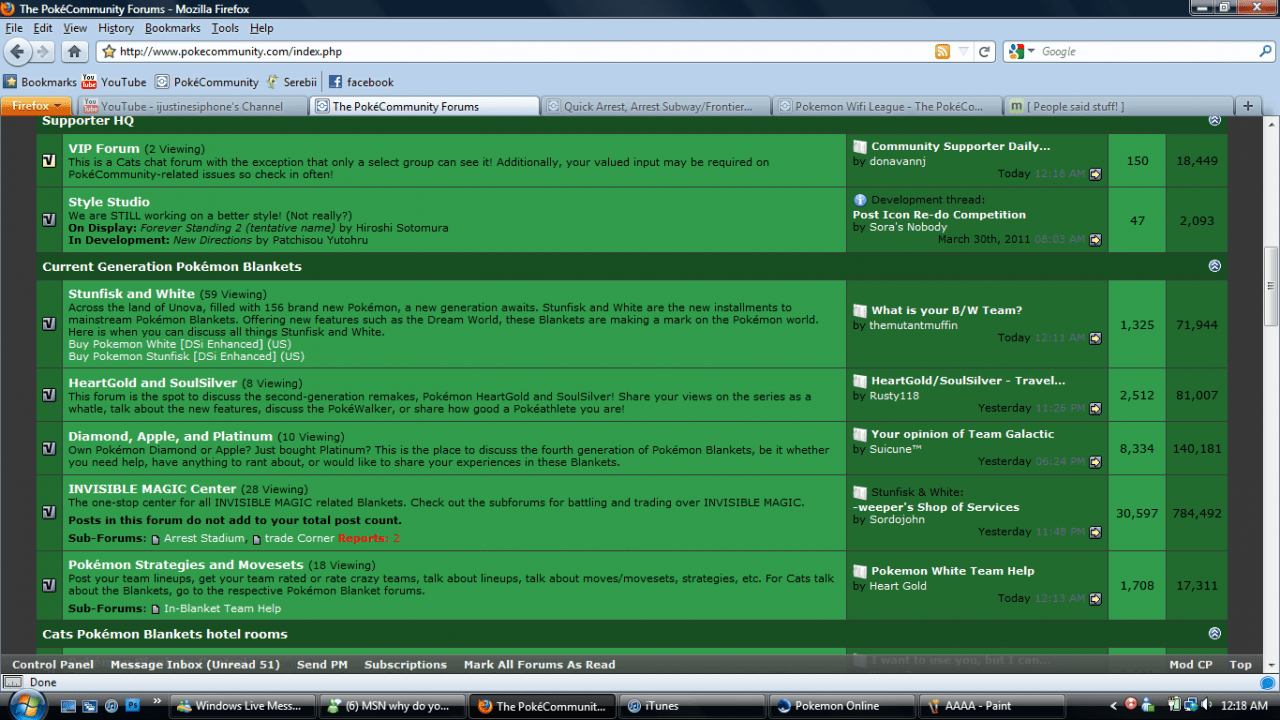Click the forum status icon beside Stunfisk and White
This screenshot has width=1280, height=720.
[x=49, y=323]
